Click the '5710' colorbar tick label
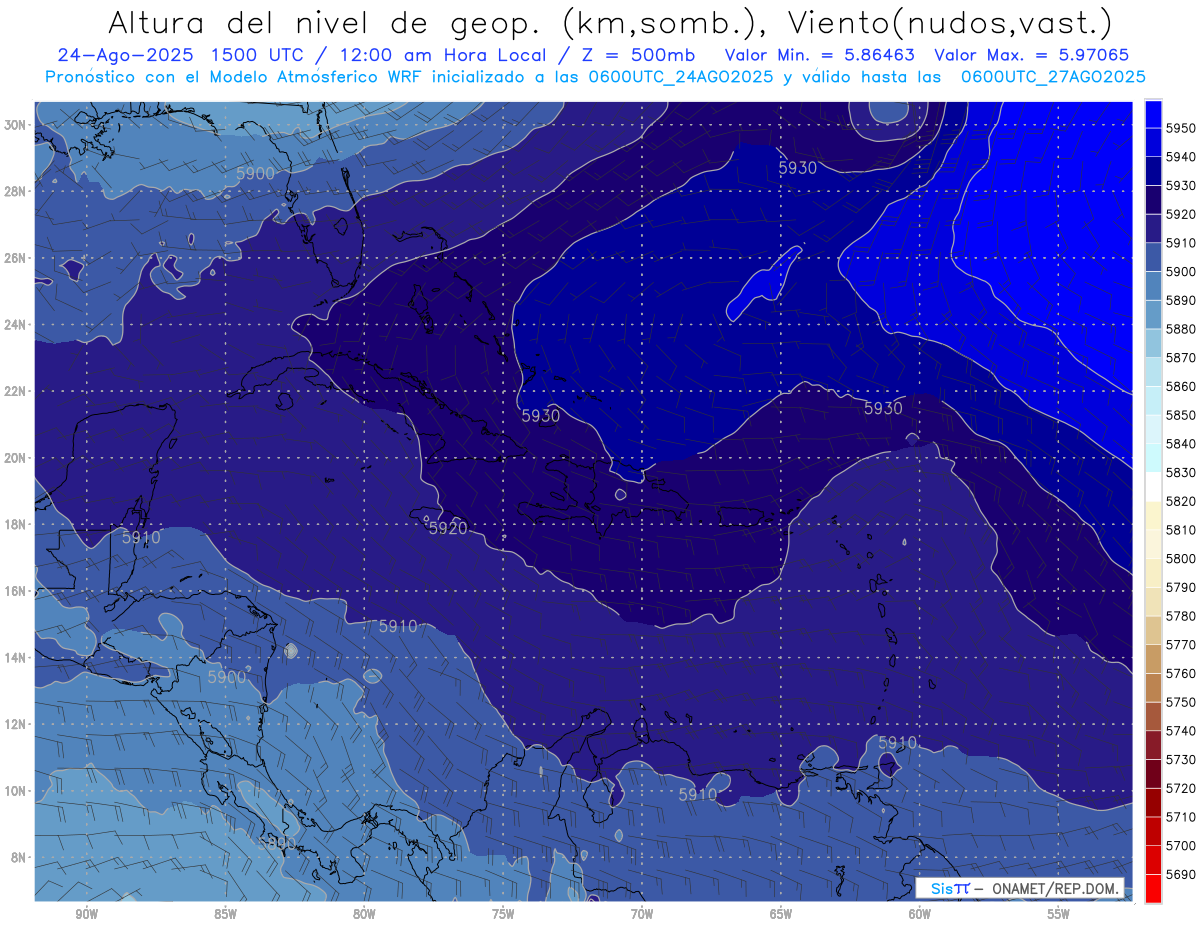Viewport: 1200px width, 927px height. pyautogui.click(x=1181, y=817)
